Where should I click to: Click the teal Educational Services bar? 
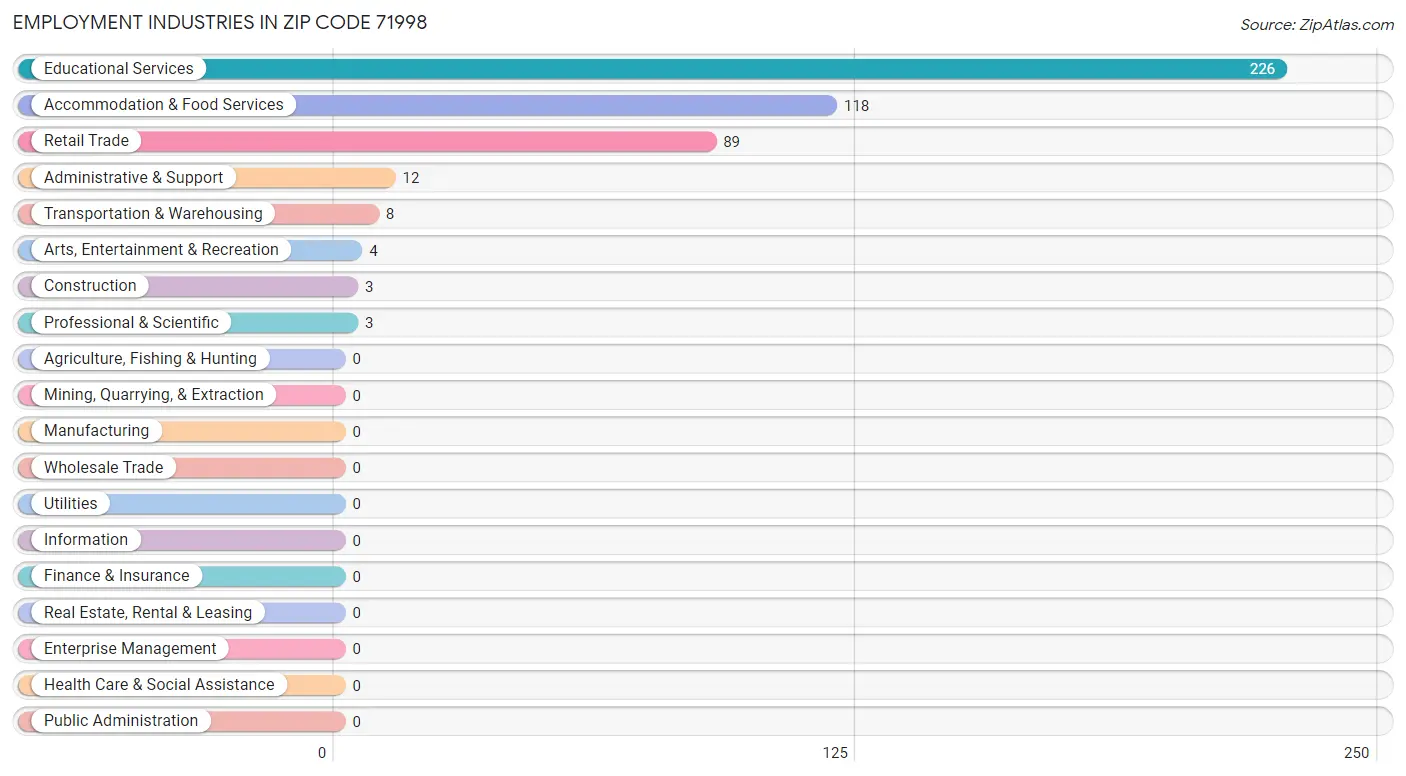[x=652, y=69]
